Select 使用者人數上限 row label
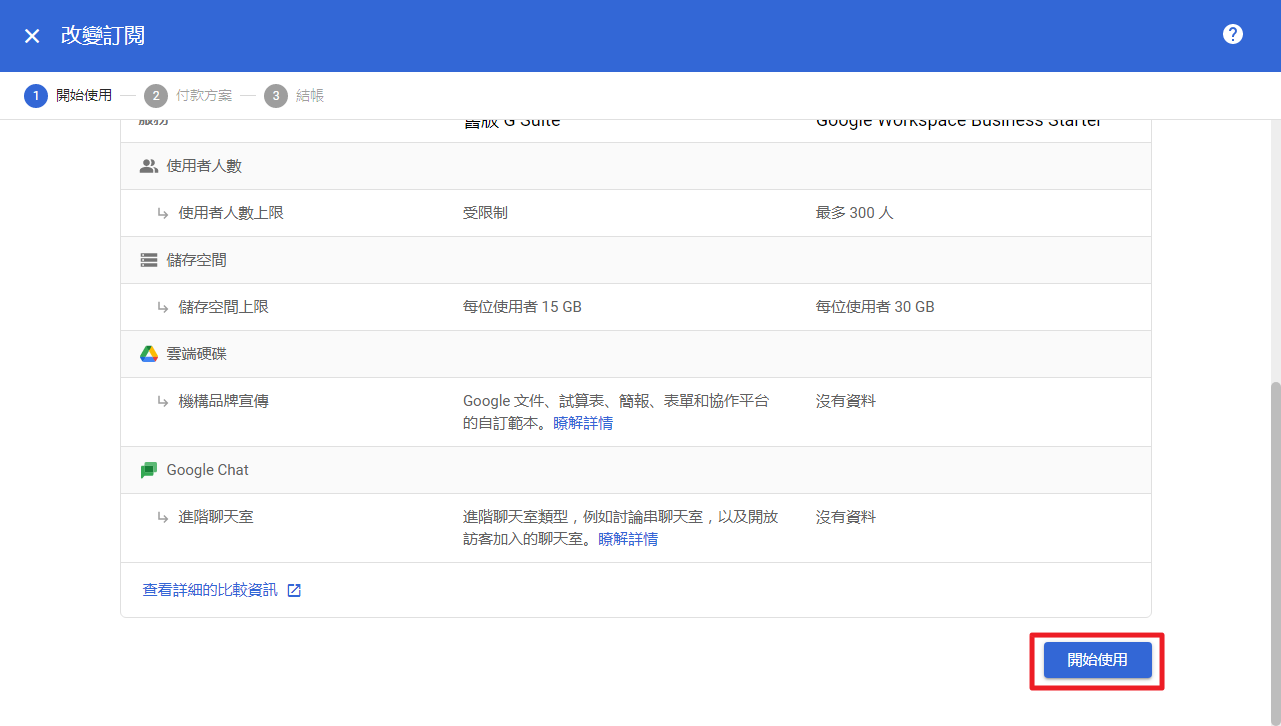1281x726 pixels. (231, 213)
